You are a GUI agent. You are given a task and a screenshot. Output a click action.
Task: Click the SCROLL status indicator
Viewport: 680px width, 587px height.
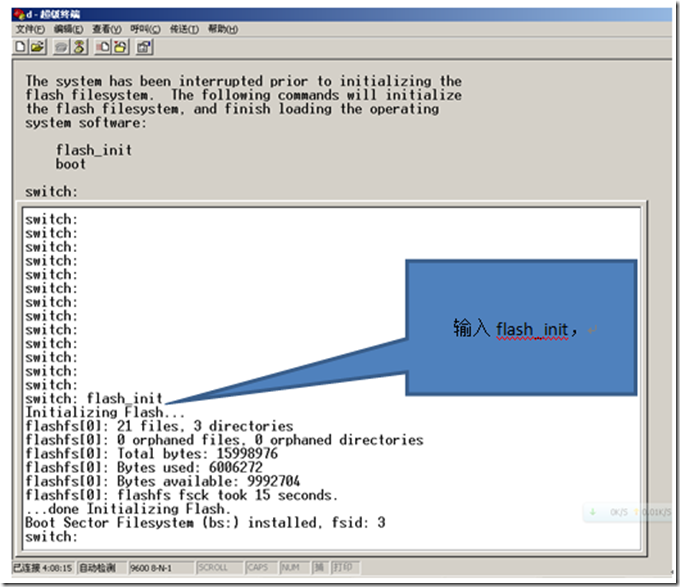[x=218, y=567]
